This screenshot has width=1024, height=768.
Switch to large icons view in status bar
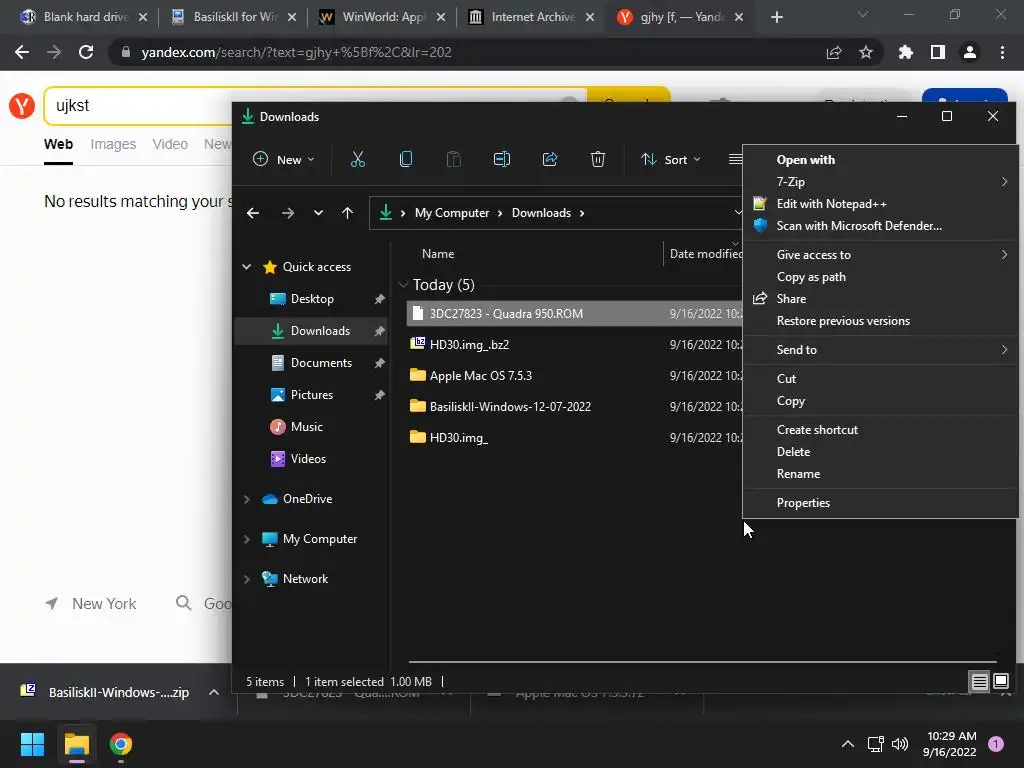click(x=1000, y=682)
